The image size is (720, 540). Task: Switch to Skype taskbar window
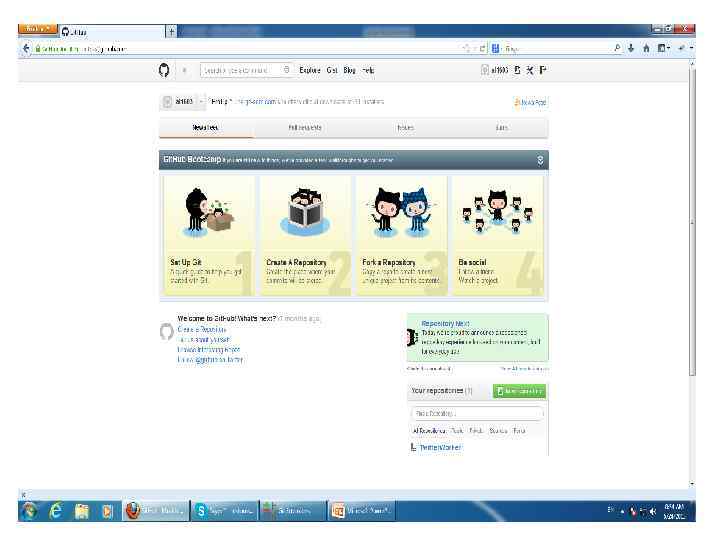point(224,511)
